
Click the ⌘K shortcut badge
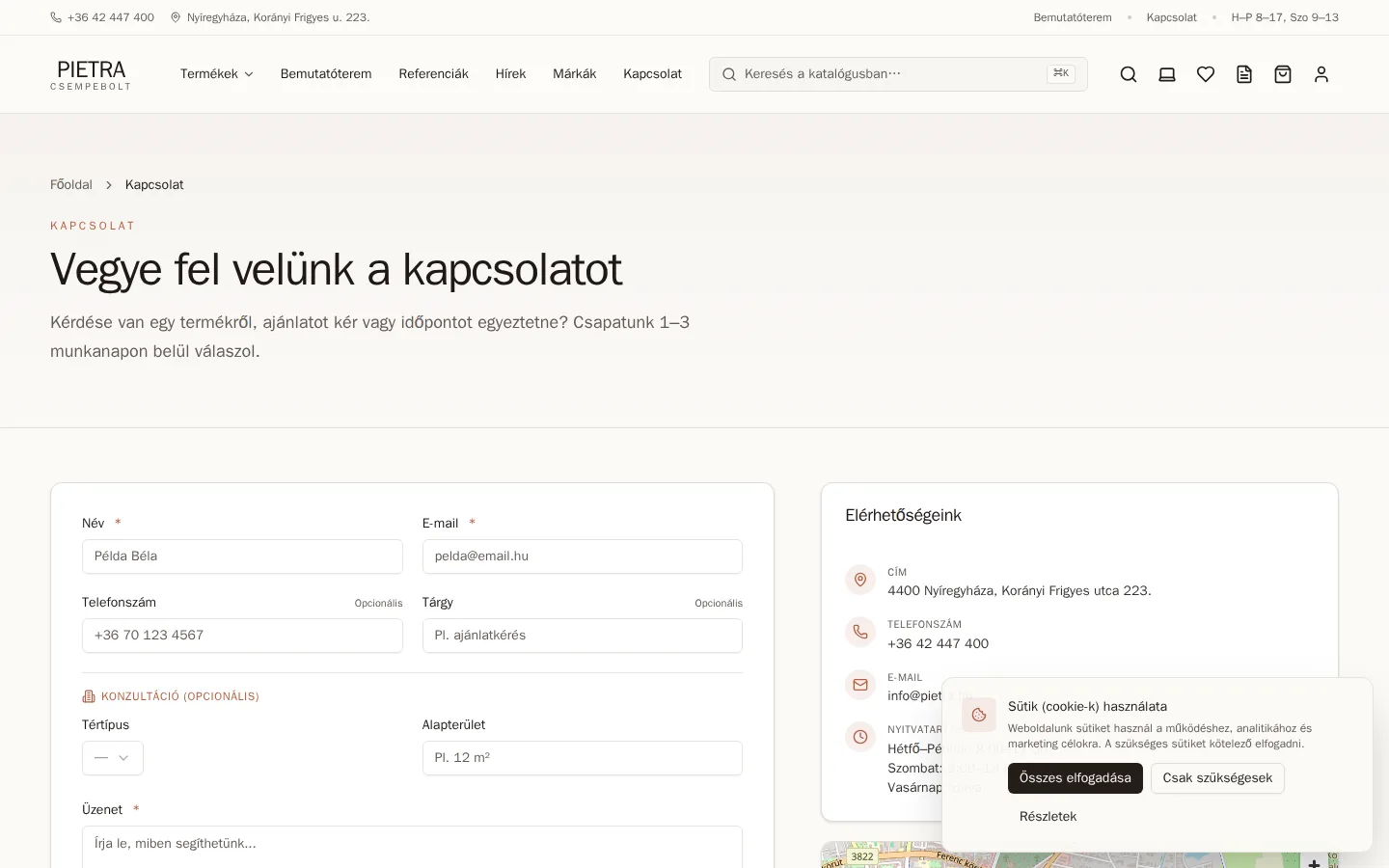coord(1061,73)
